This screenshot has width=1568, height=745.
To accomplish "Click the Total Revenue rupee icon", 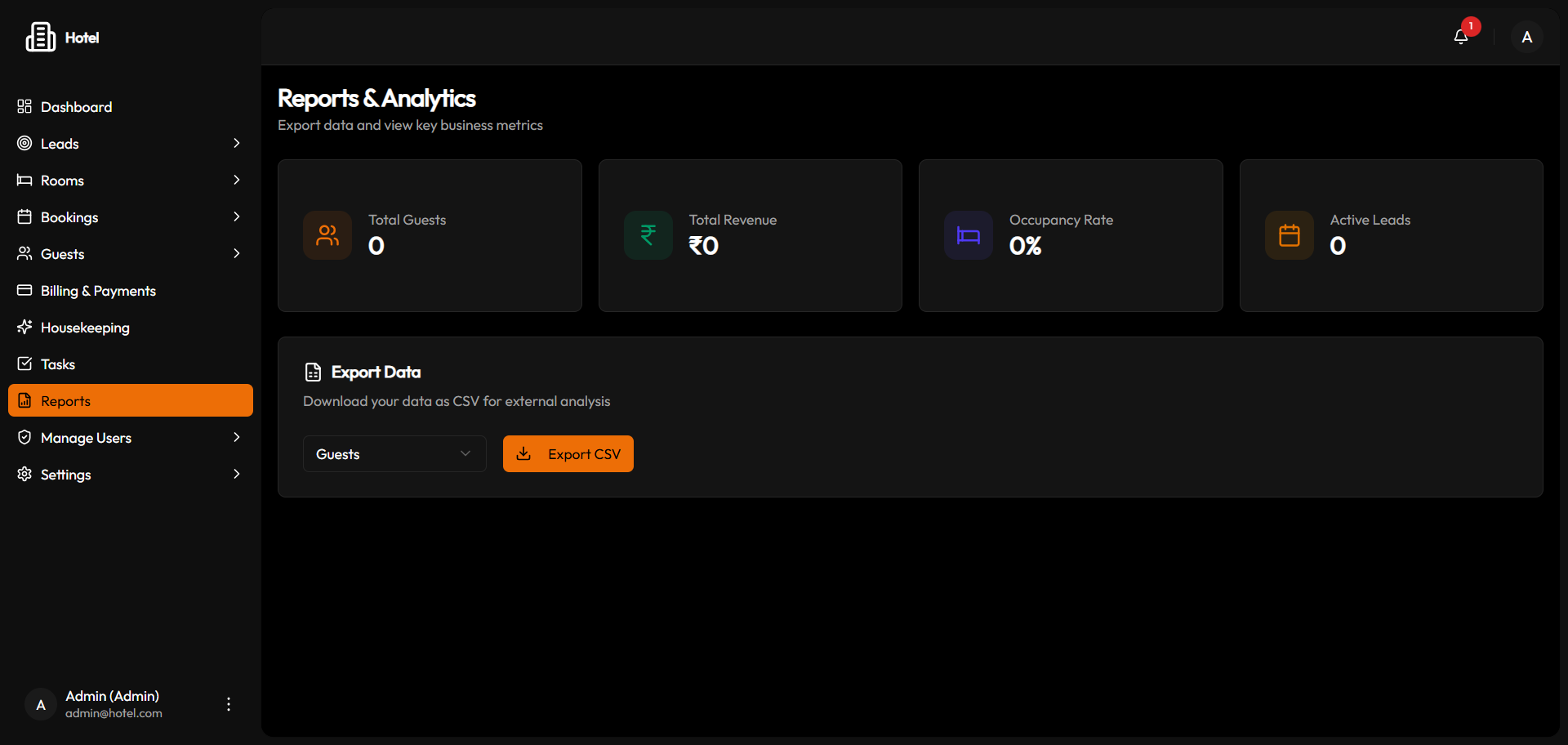I will point(648,235).
